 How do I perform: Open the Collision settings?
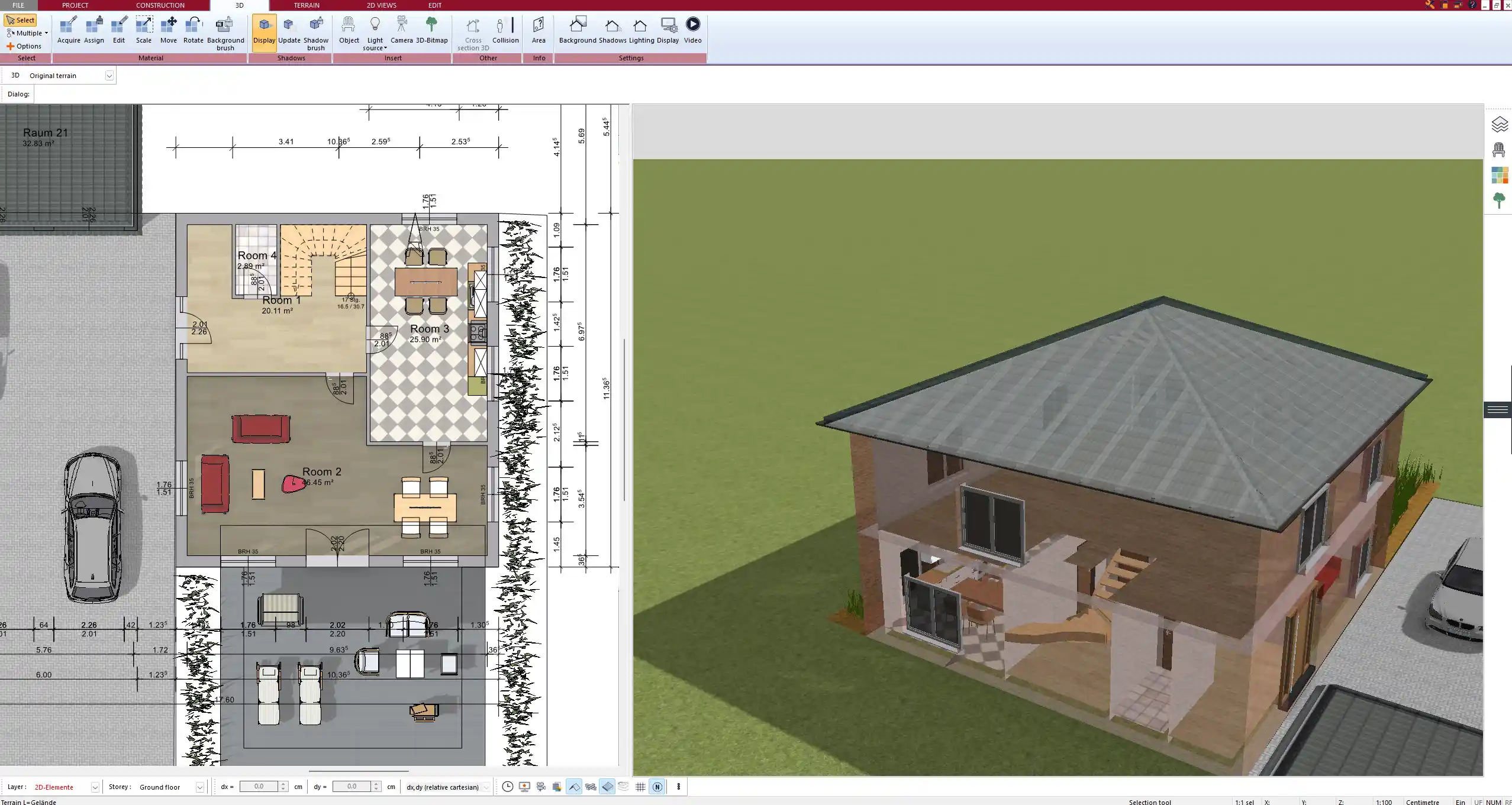click(x=505, y=30)
